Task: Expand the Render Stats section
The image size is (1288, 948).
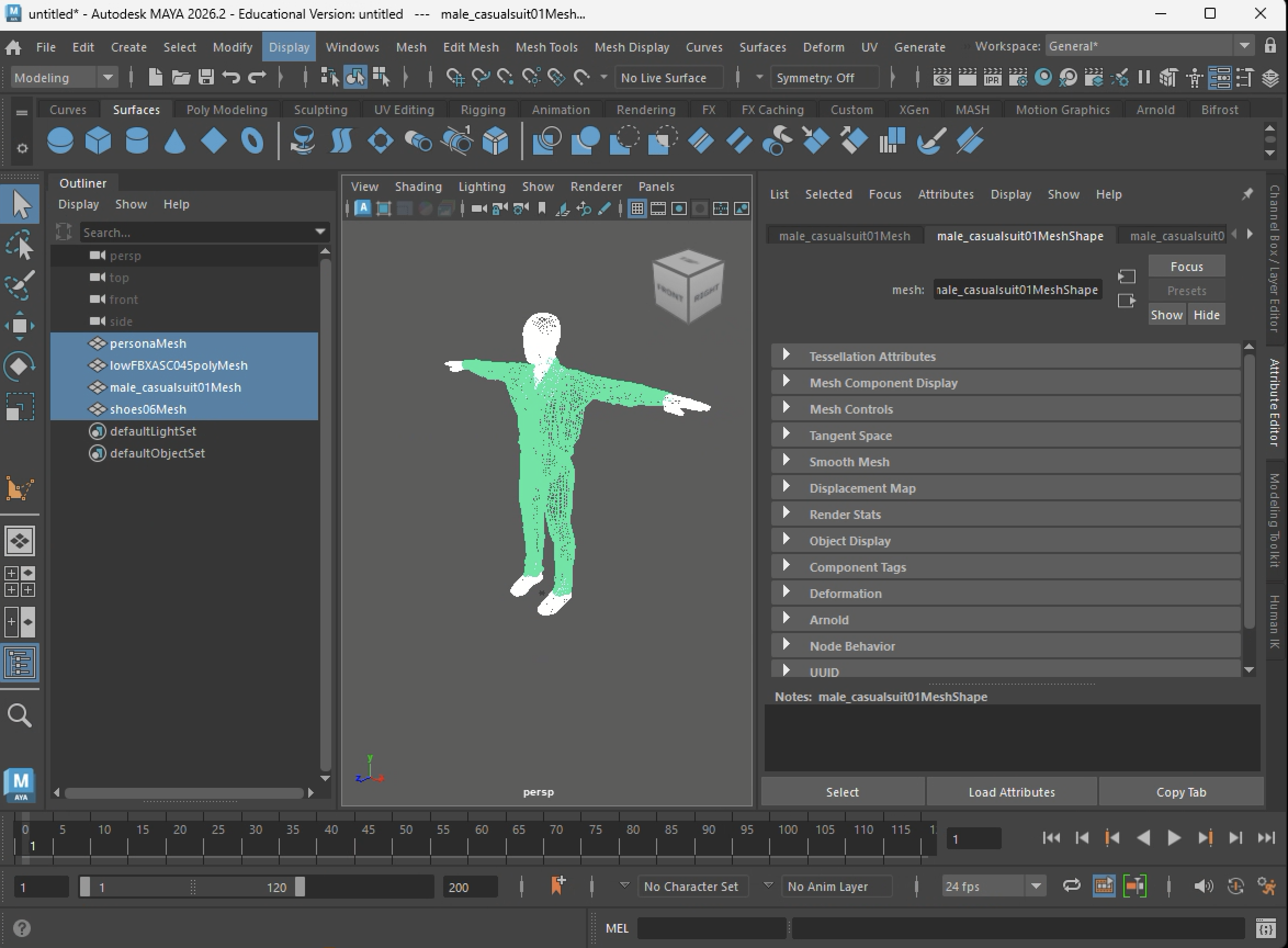Action: 787,513
